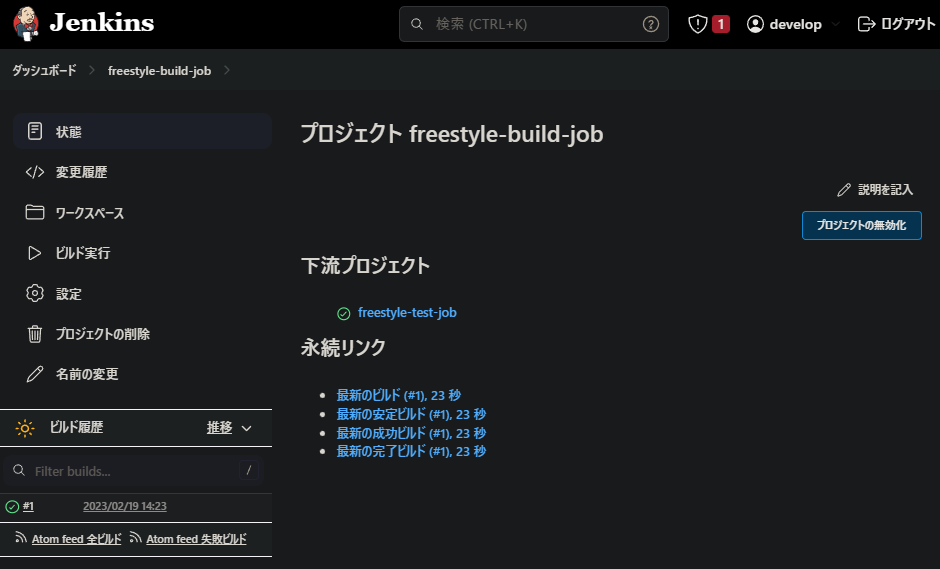This screenshot has height=569, width=940.
Task: Expand the develop user dropdown chevron
Action: [x=836, y=25]
